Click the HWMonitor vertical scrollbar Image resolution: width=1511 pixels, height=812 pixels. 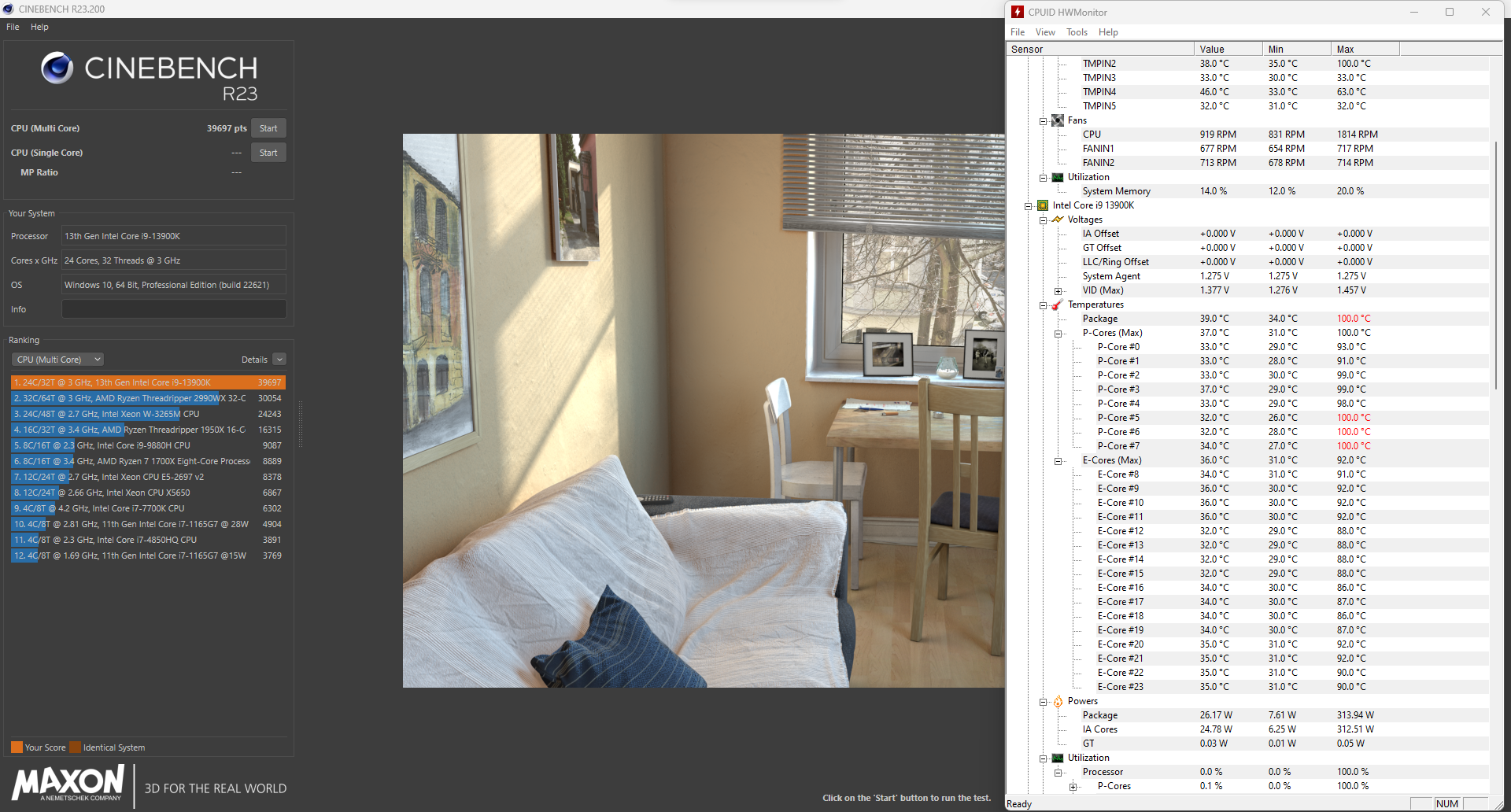[1496, 264]
